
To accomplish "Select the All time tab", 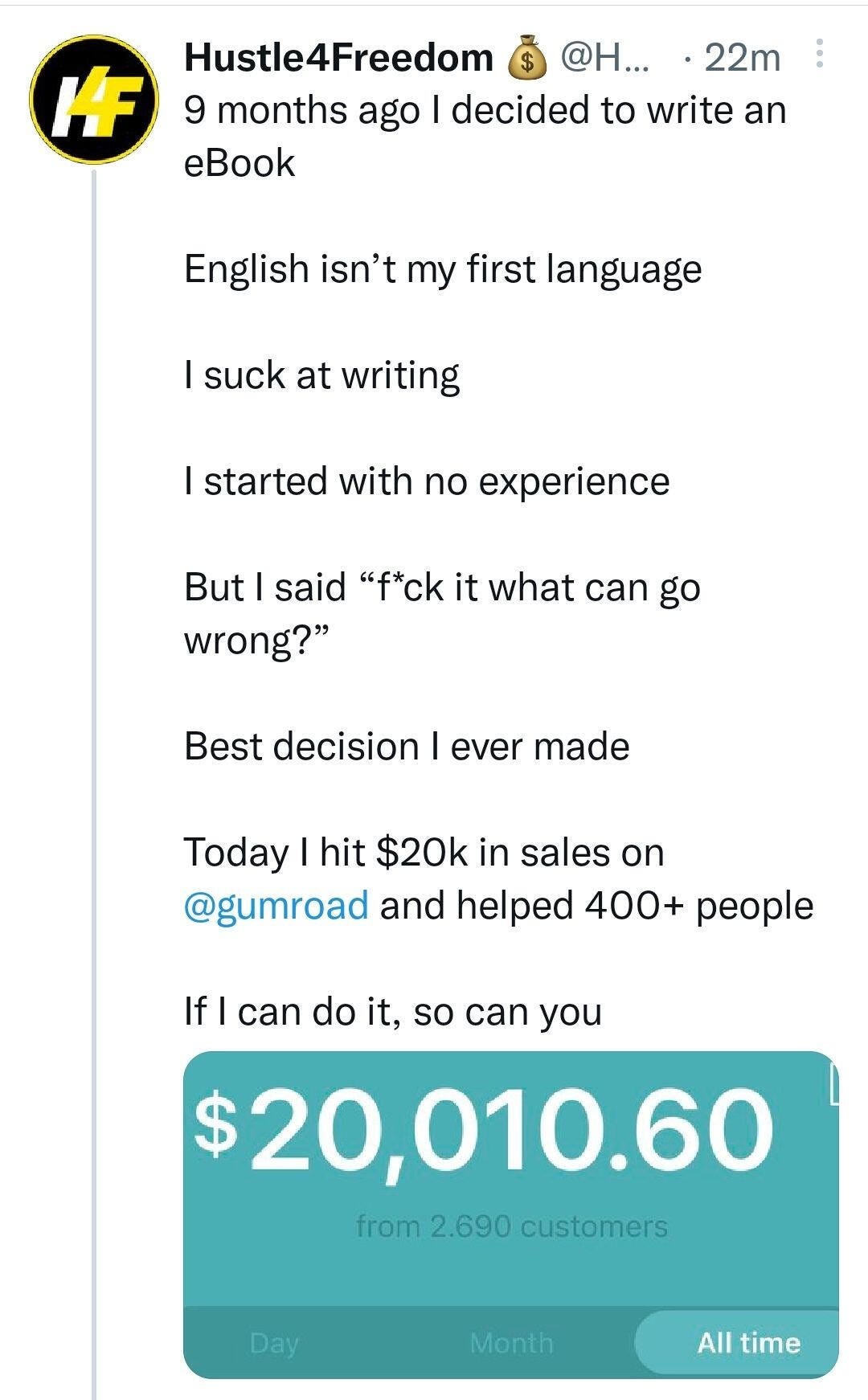I will coord(747,1343).
